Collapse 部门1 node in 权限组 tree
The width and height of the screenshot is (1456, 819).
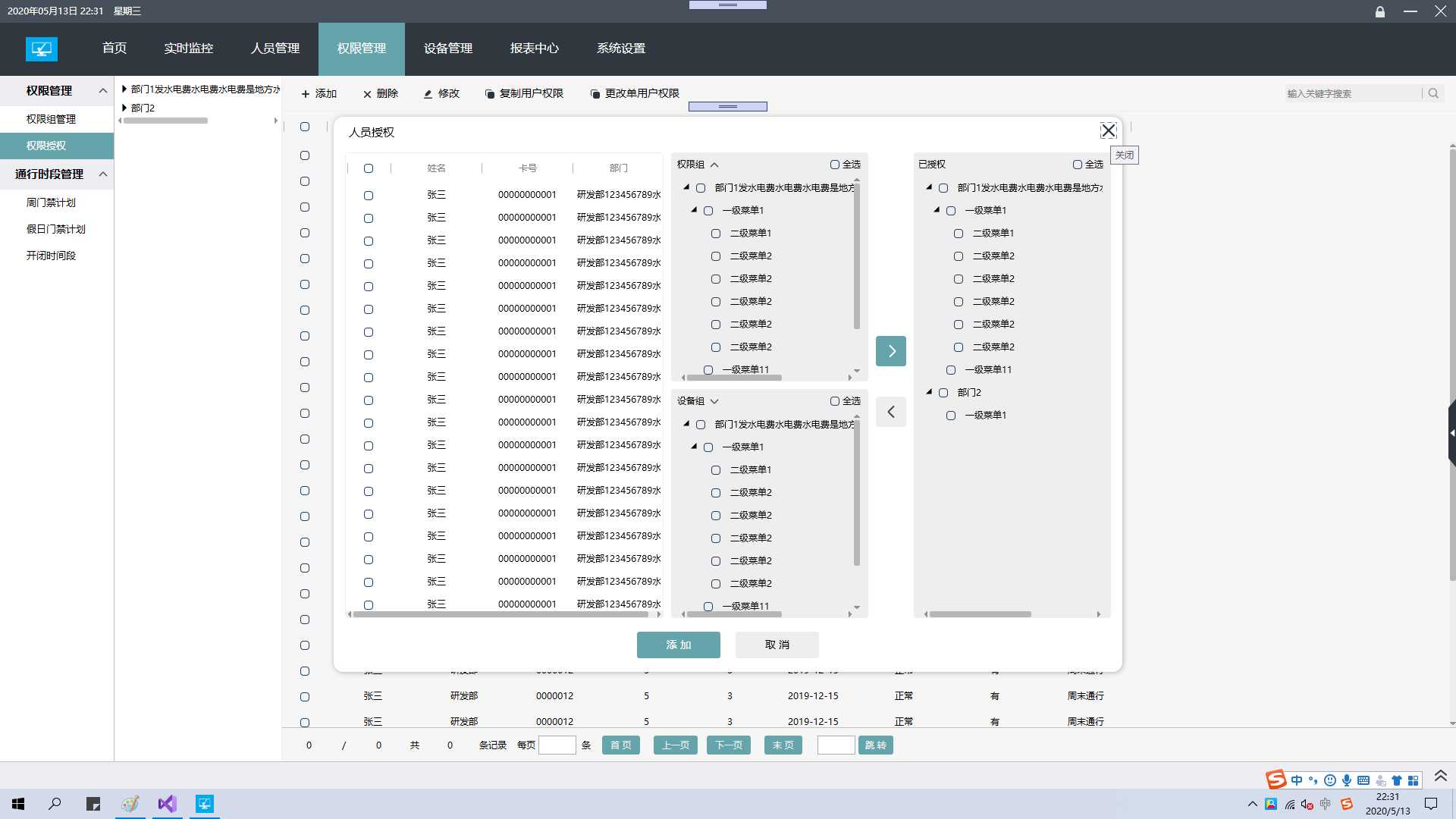(x=687, y=187)
